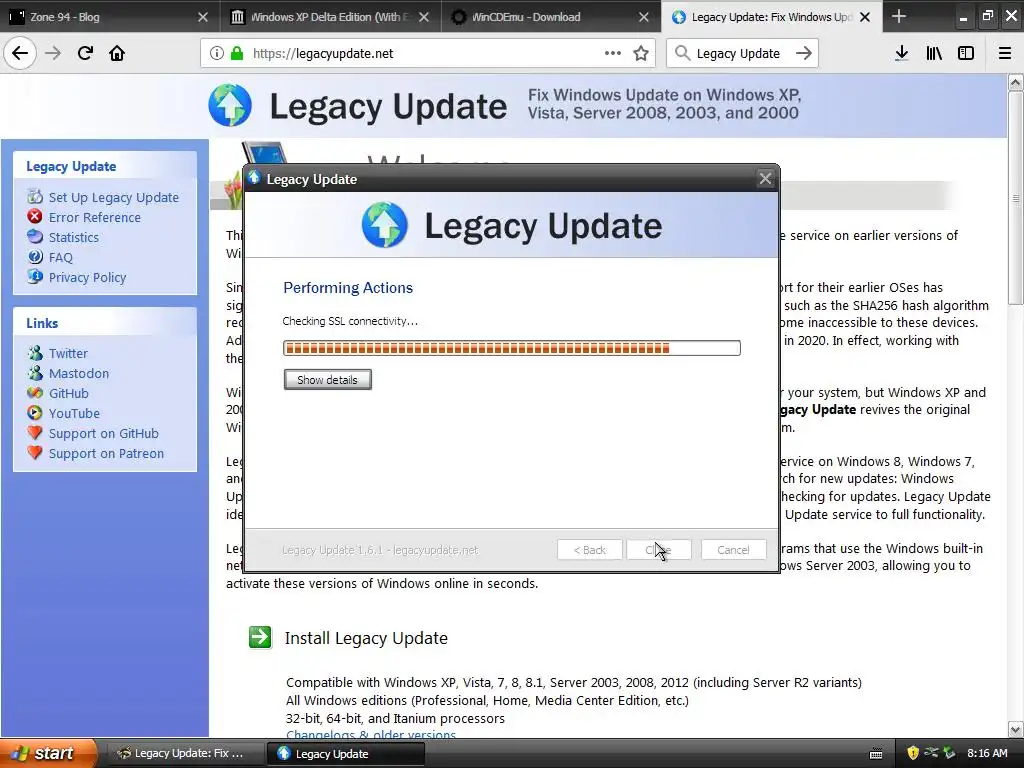Open the Statistics sidebar link

point(74,238)
